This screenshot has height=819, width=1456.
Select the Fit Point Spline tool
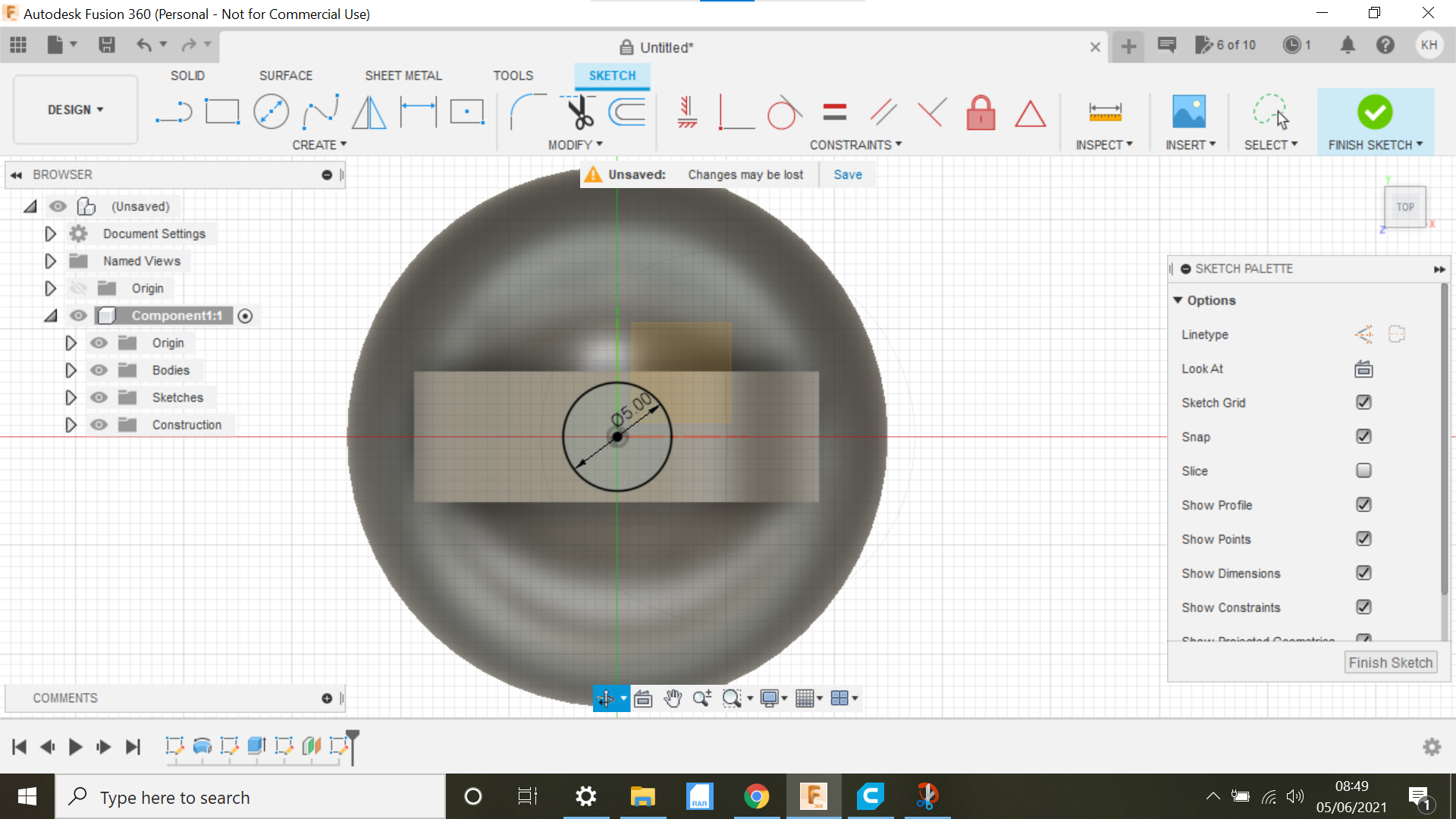coord(320,111)
